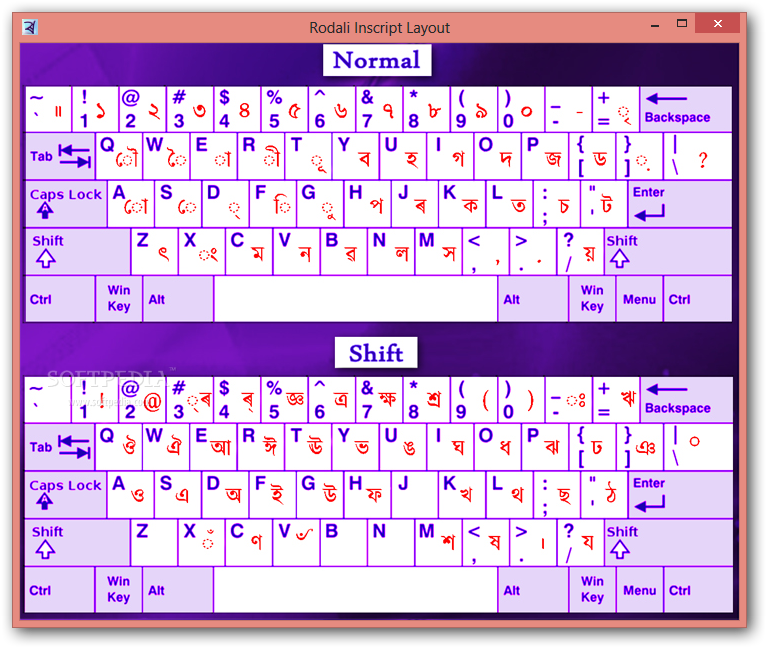
Task: Click the Rodali app icon in title bar
Action: 30,27
